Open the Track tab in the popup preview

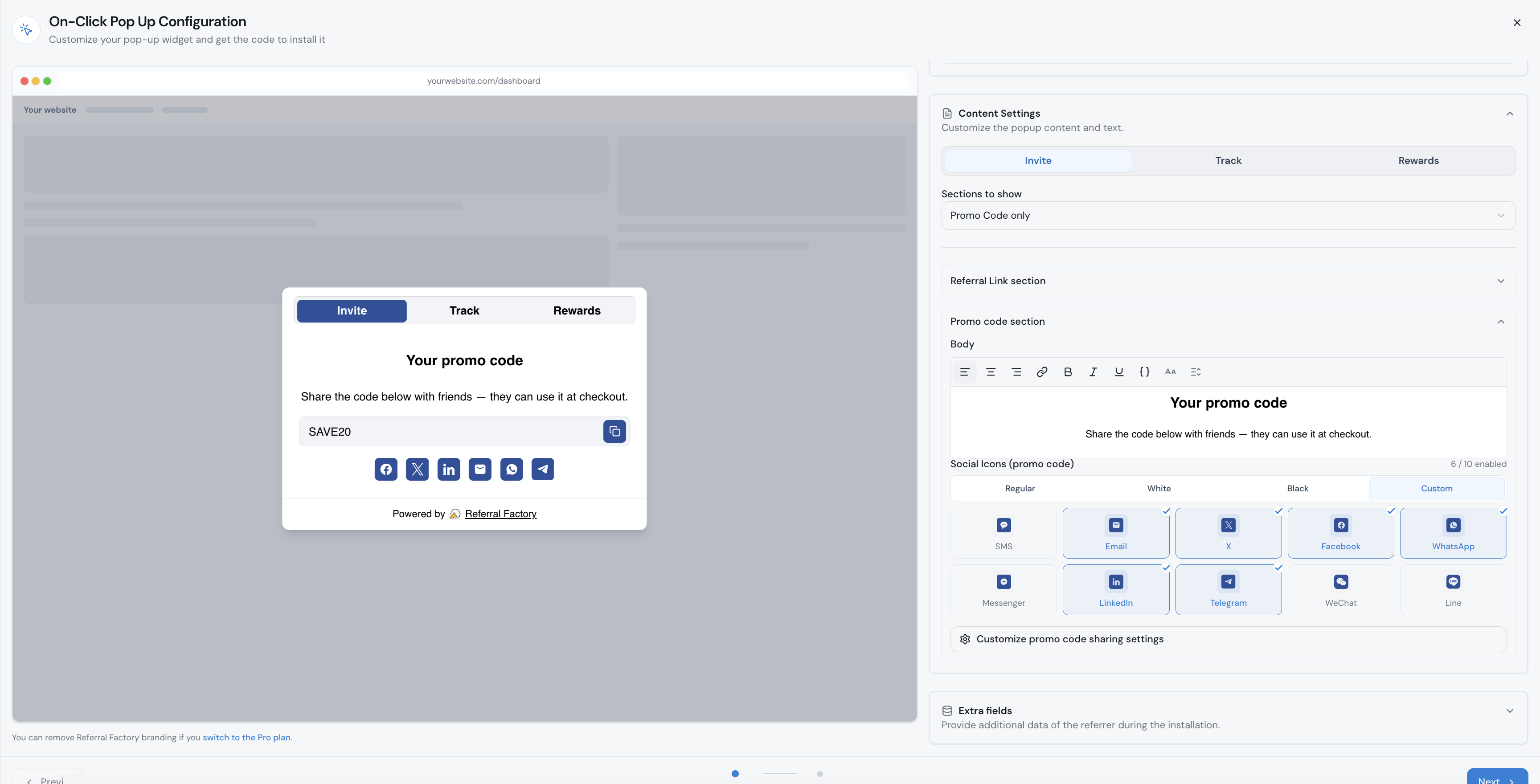464,311
